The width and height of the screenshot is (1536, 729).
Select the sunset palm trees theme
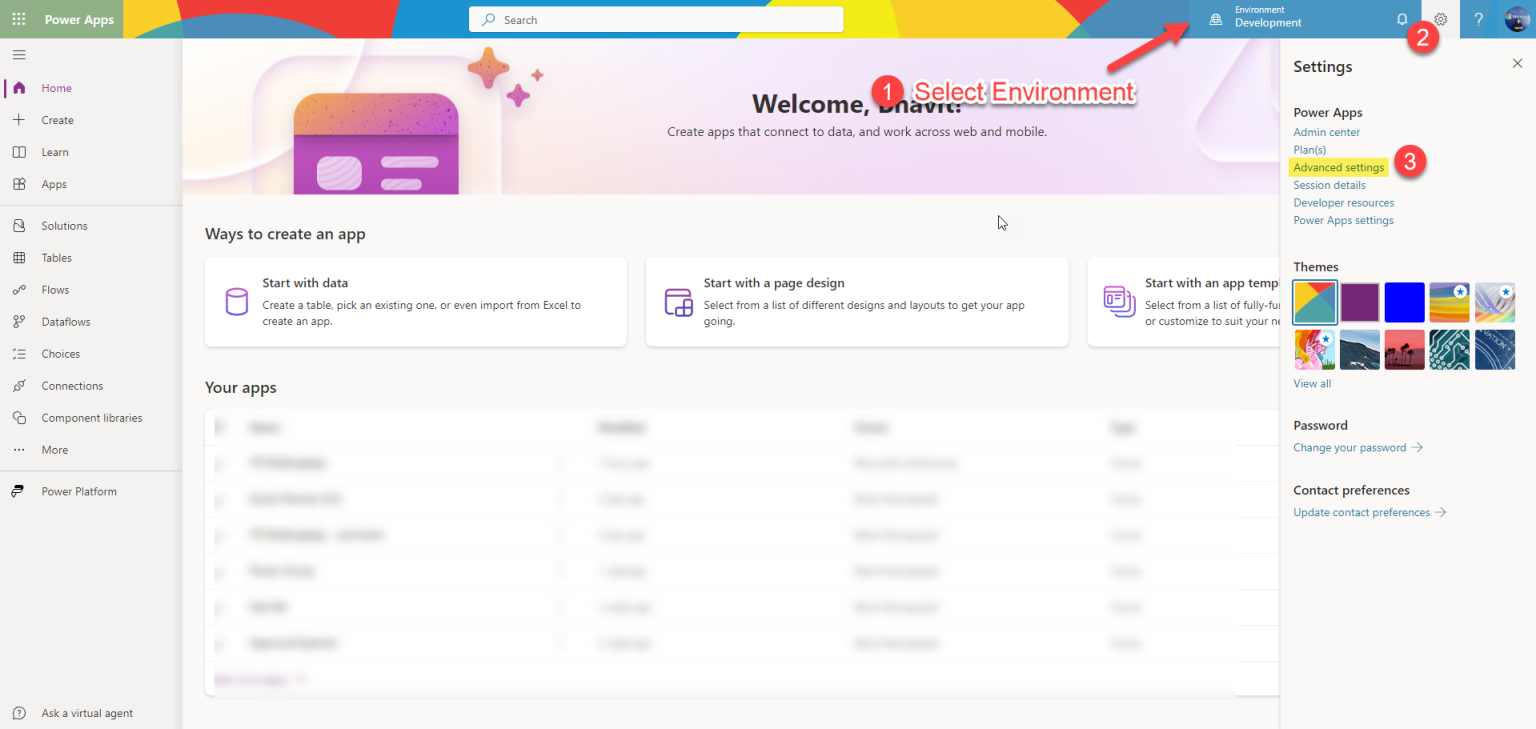(x=1405, y=349)
